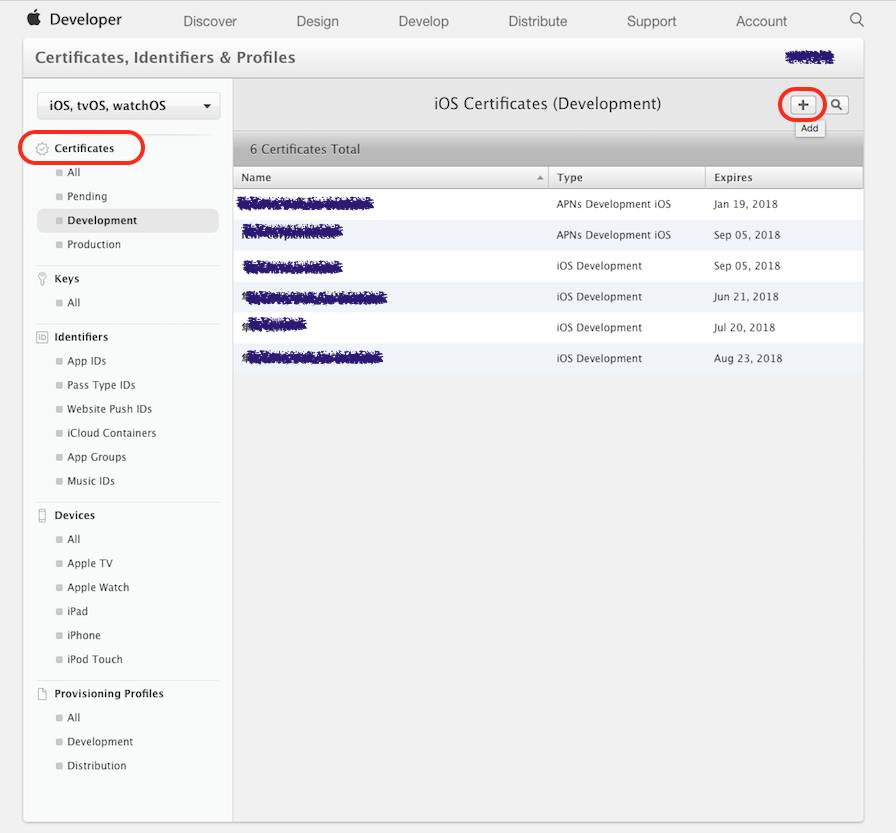Screen dimensions: 896x833
Task: Open Website Push IDs list
Action: coord(109,409)
